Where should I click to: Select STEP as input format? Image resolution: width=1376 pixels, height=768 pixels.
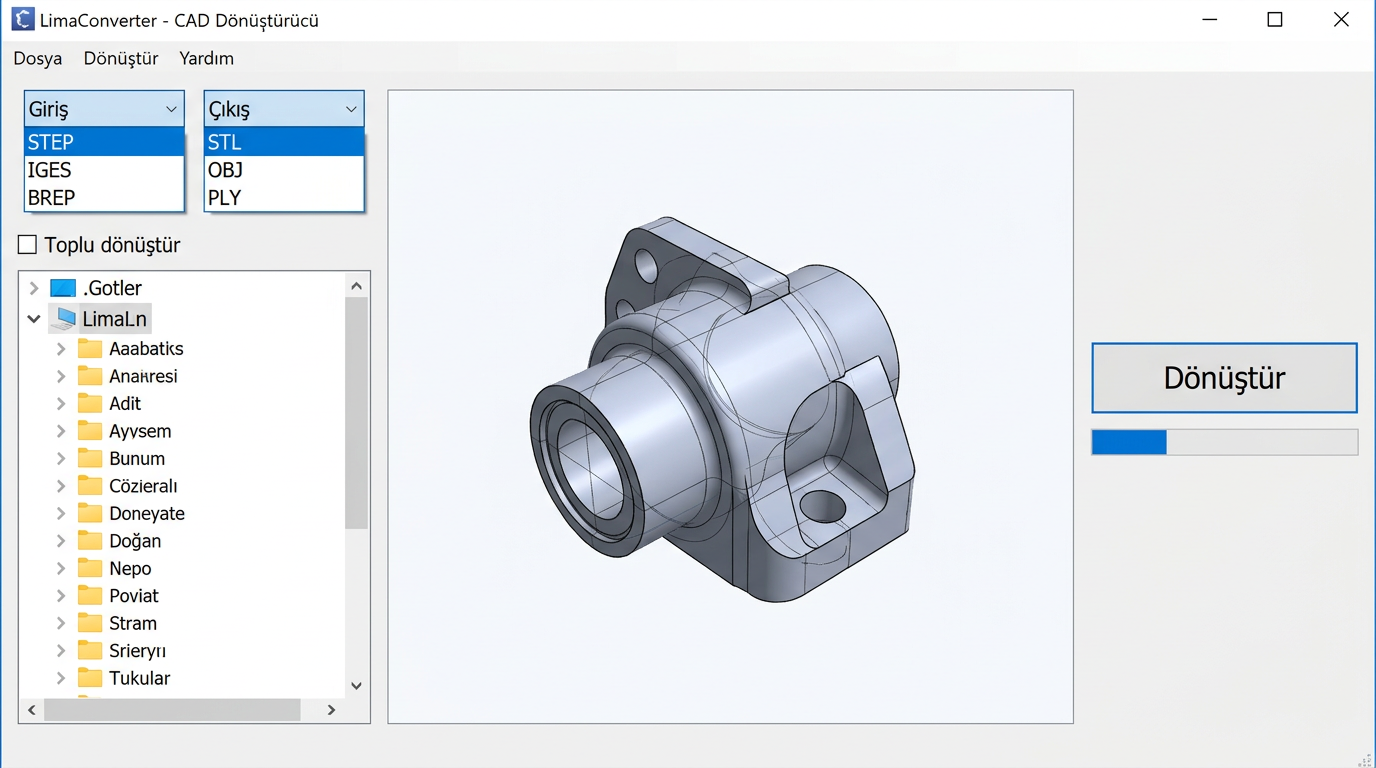click(x=104, y=142)
